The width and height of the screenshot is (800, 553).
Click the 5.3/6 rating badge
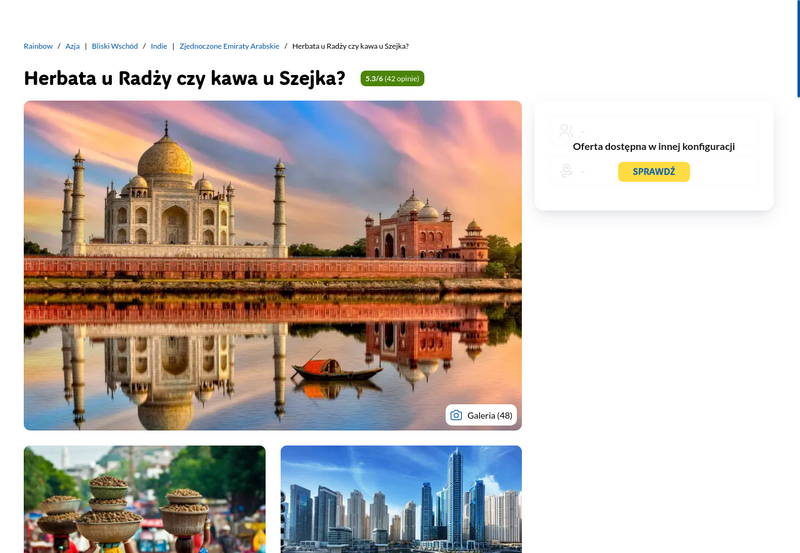(392, 79)
